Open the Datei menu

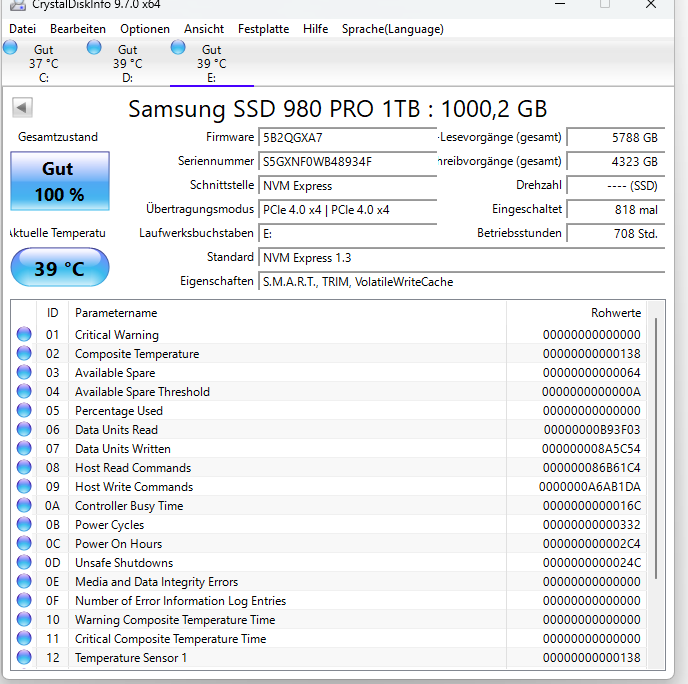(22, 29)
